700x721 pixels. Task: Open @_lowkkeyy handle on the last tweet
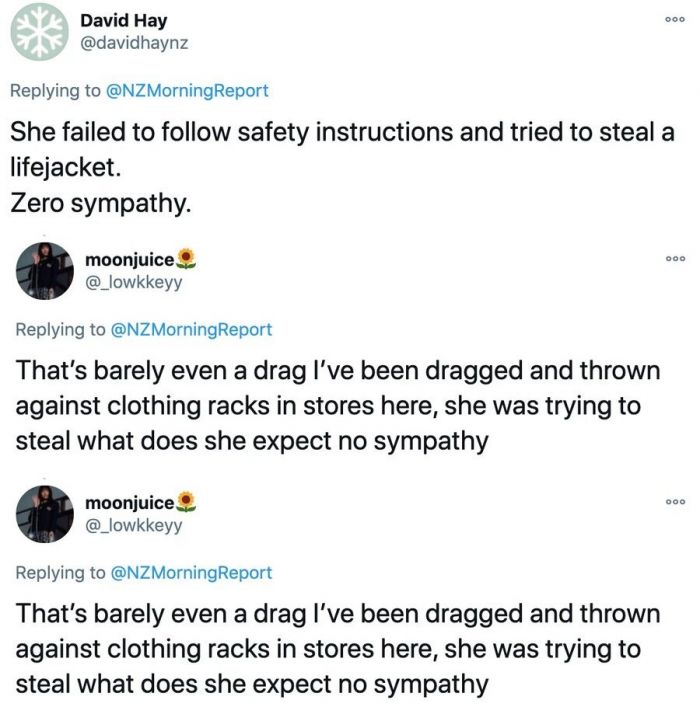(134, 525)
